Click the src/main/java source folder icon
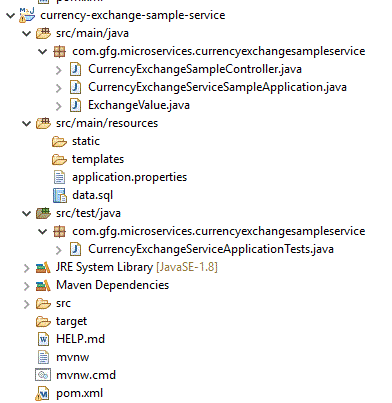This screenshot has width=392, height=403. click(43, 33)
